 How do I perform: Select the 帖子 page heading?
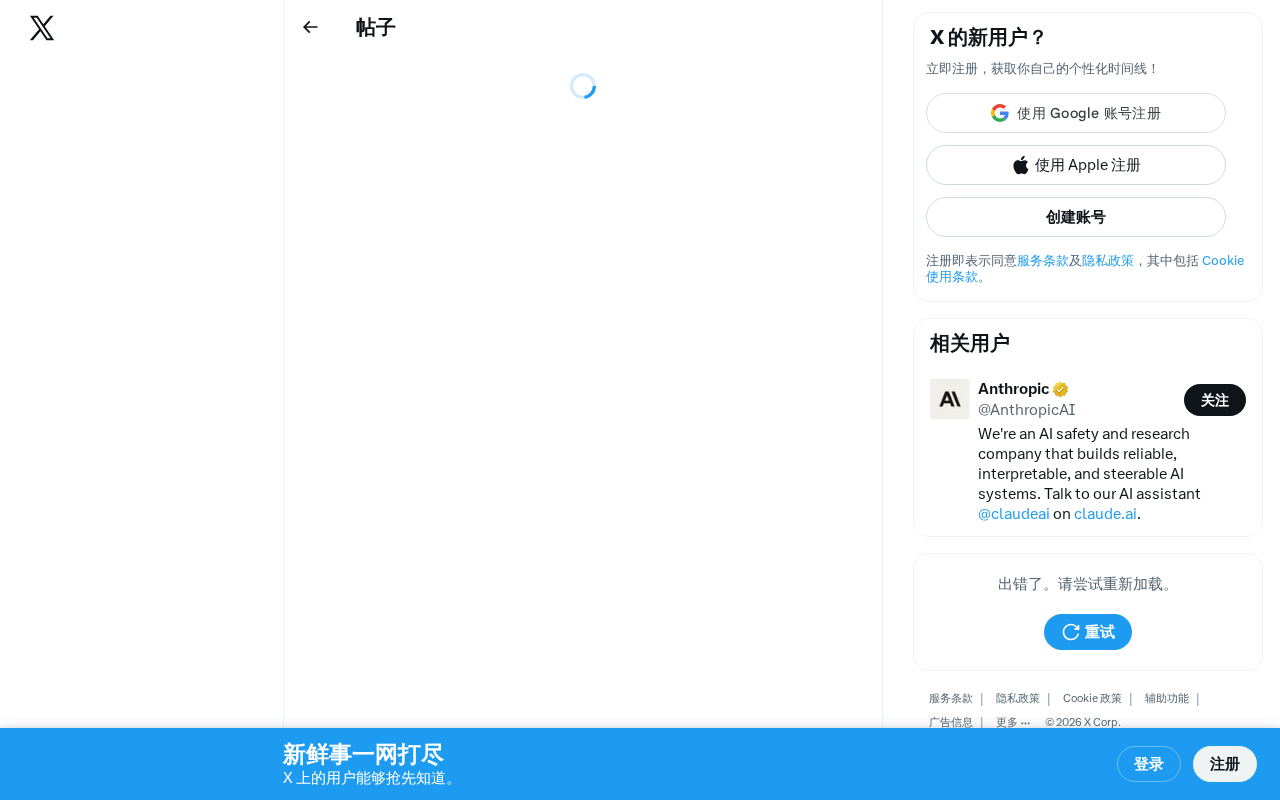click(376, 27)
